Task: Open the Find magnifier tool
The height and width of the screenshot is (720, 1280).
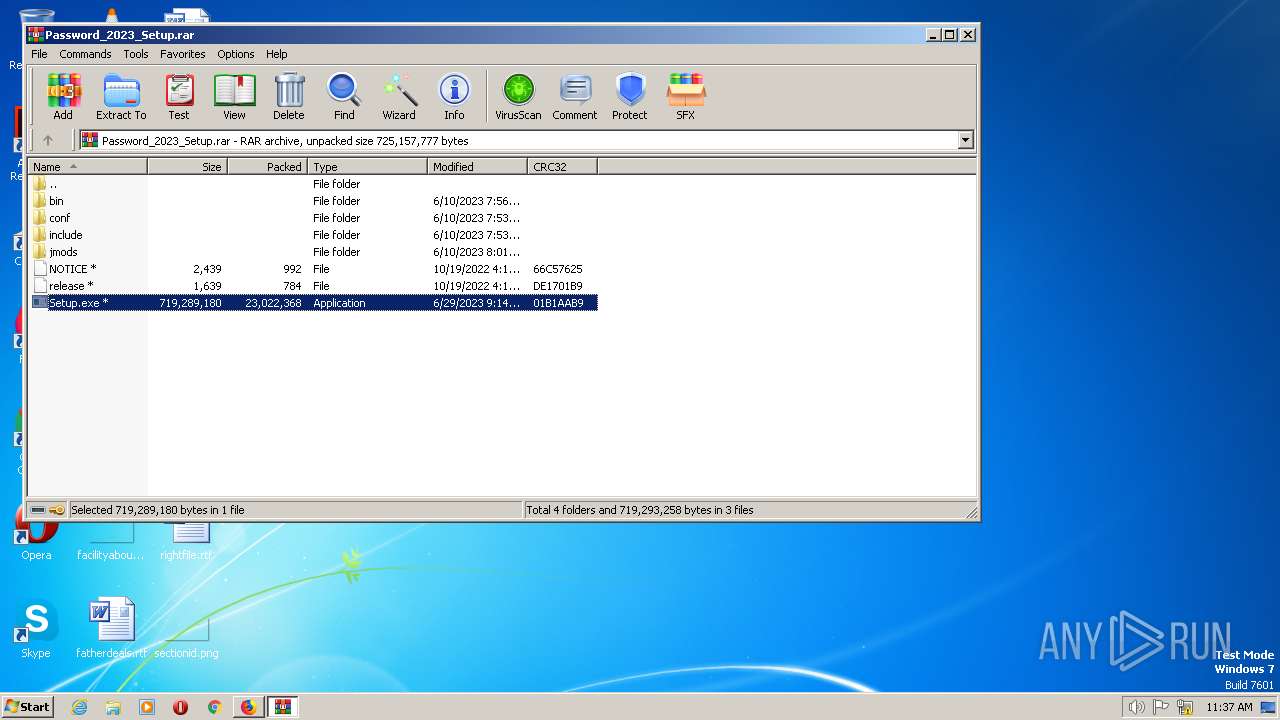Action: [x=344, y=97]
